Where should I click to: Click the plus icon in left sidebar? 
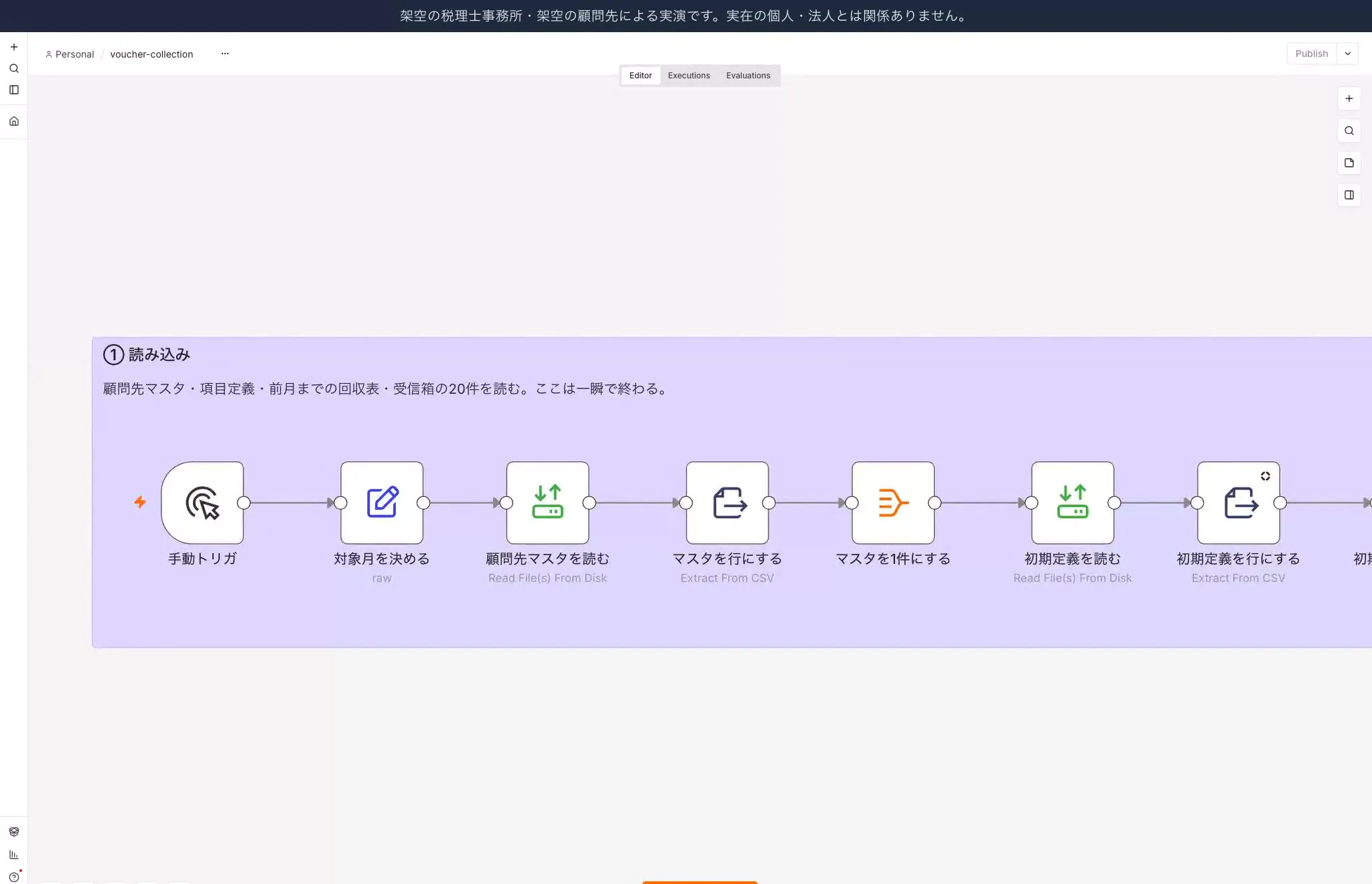[x=13, y=47]
